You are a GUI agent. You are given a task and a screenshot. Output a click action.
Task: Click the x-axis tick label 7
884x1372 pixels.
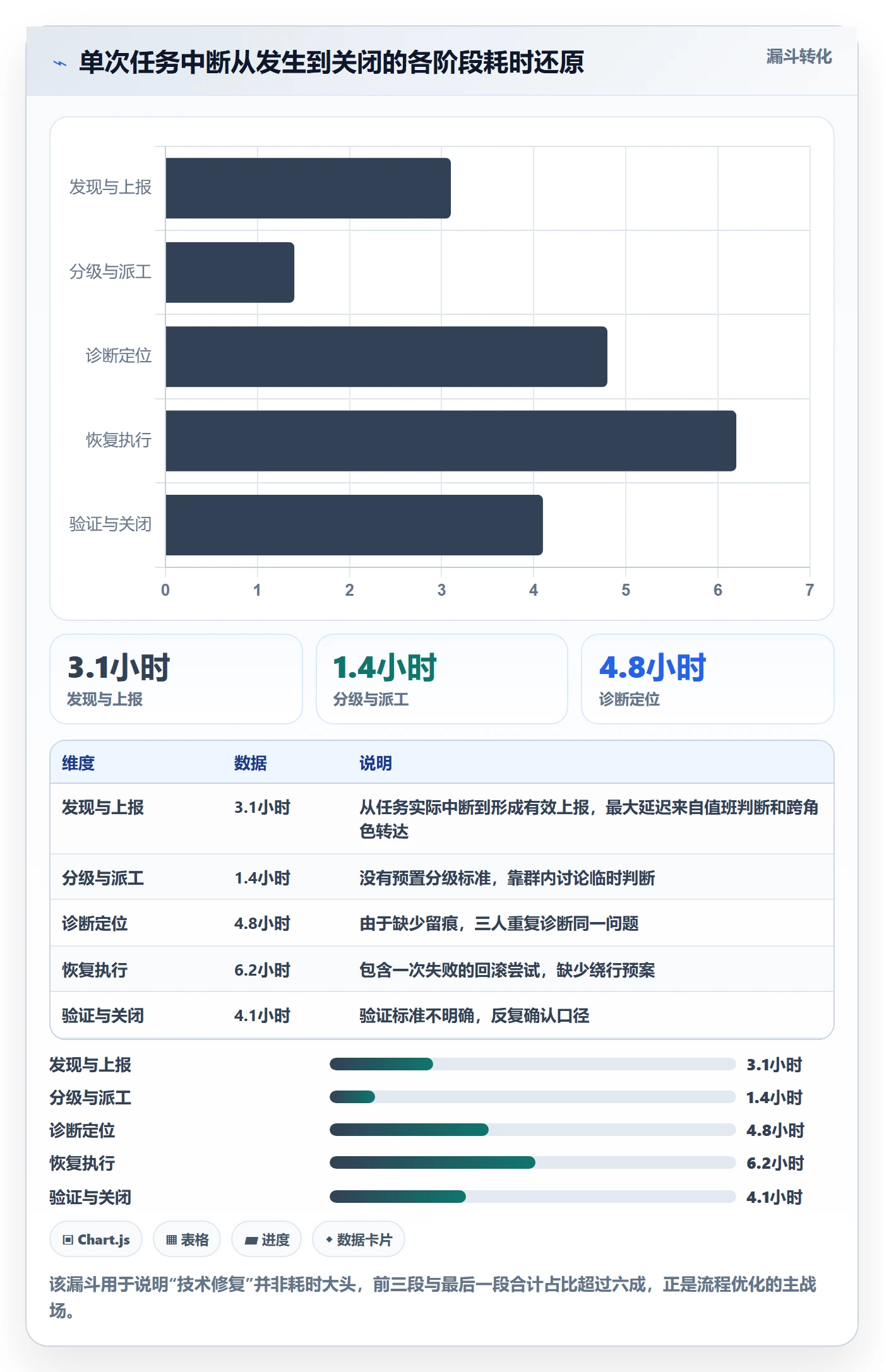809,590
